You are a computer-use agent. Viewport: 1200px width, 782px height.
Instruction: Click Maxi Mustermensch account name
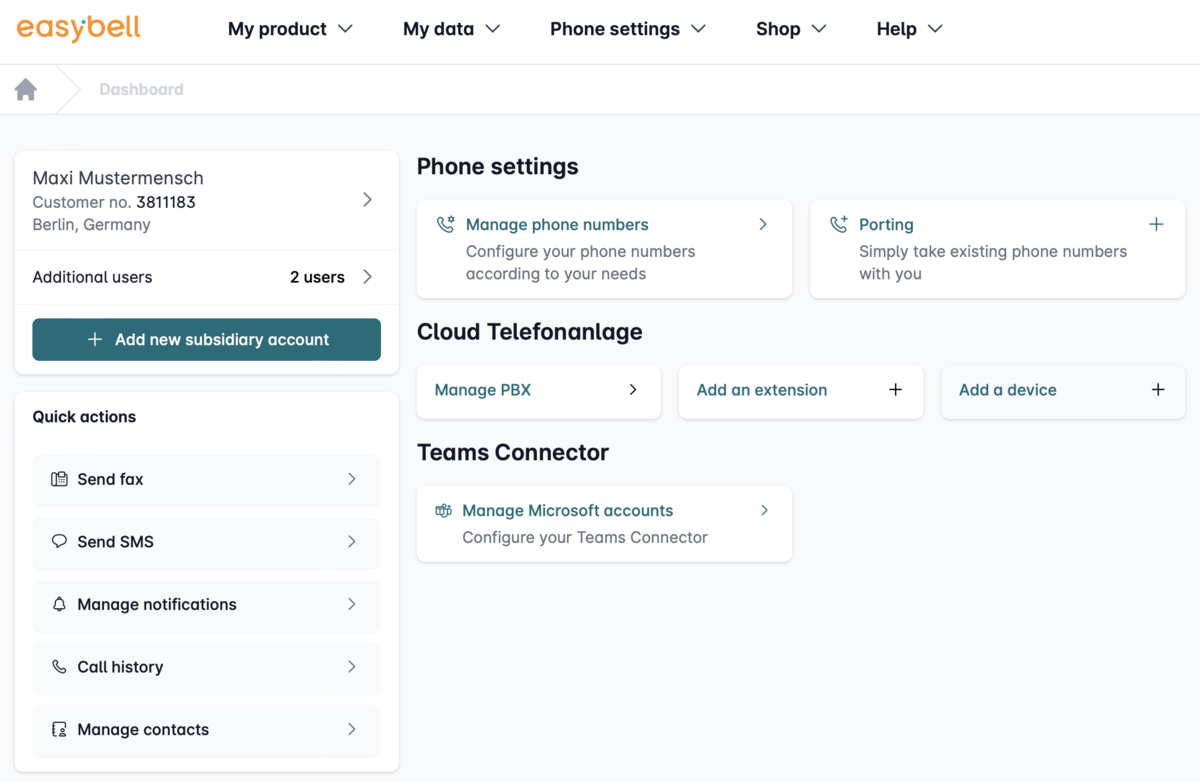118,178
